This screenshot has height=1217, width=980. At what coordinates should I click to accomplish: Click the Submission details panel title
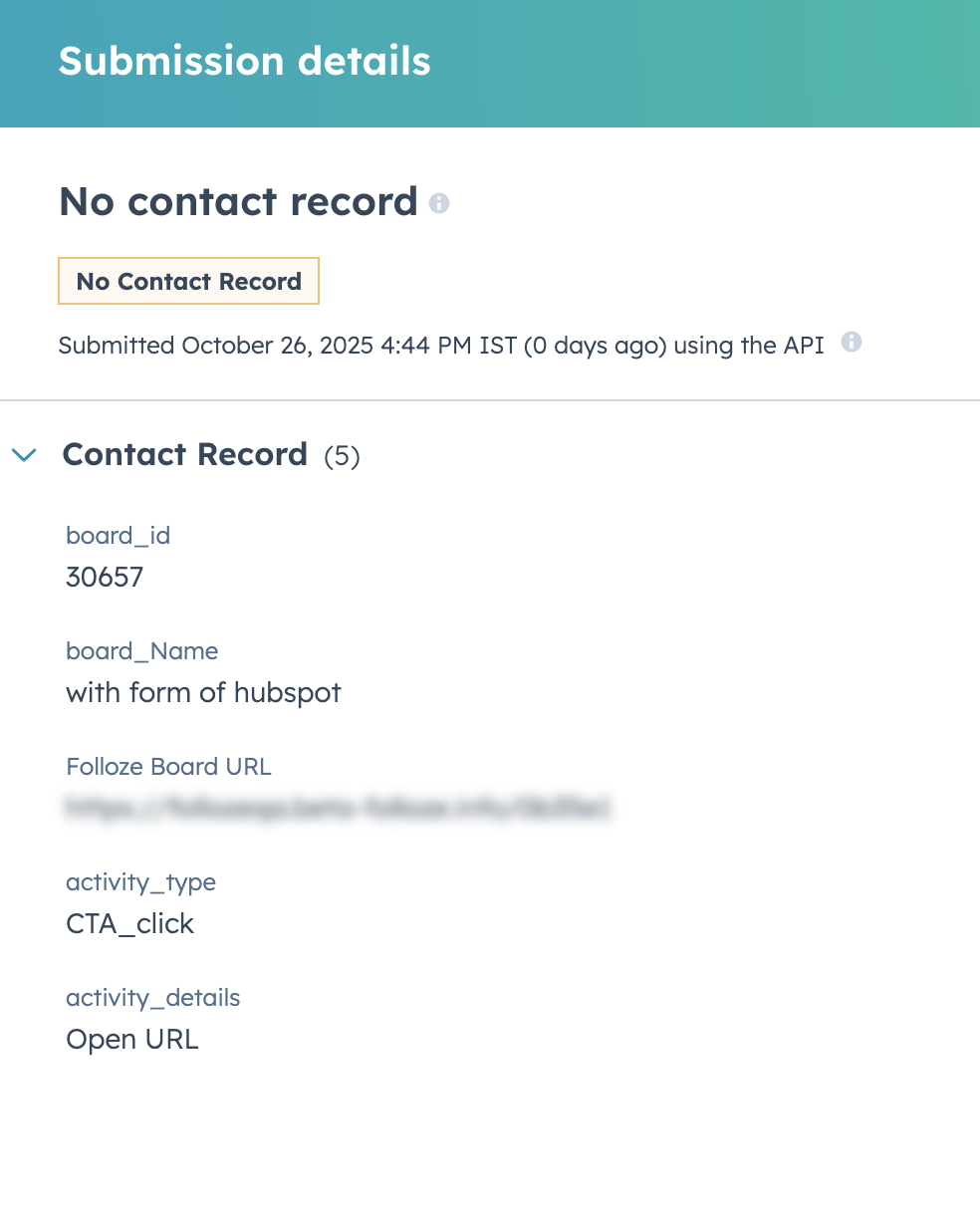tap(245, 62)
